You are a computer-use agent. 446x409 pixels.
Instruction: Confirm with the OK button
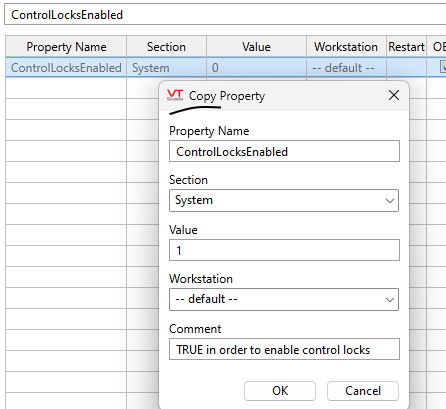click(x=280, y=391)
